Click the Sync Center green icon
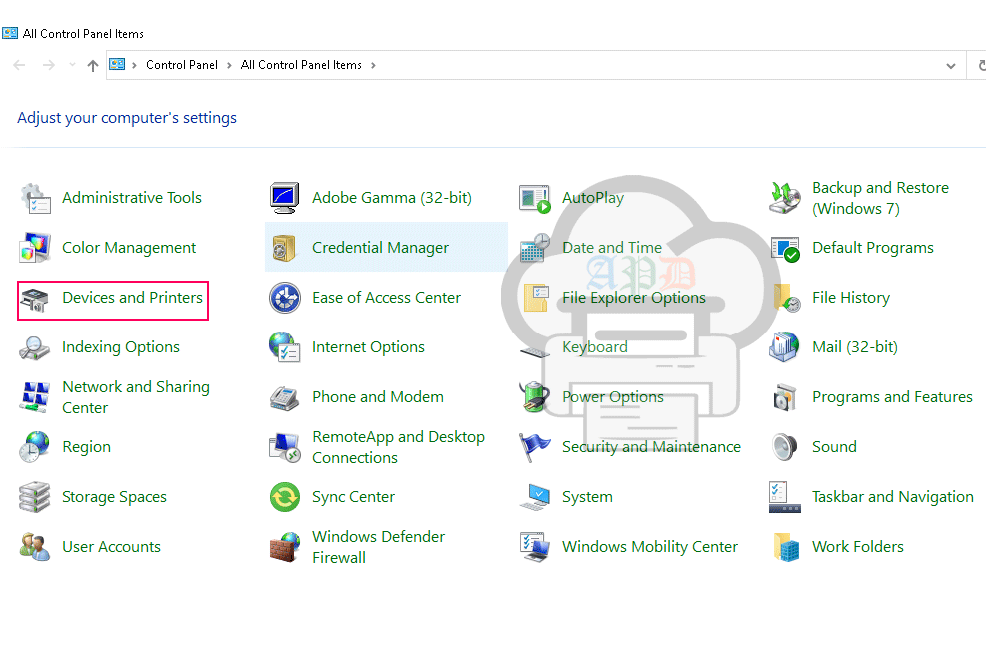 point(285,497)
